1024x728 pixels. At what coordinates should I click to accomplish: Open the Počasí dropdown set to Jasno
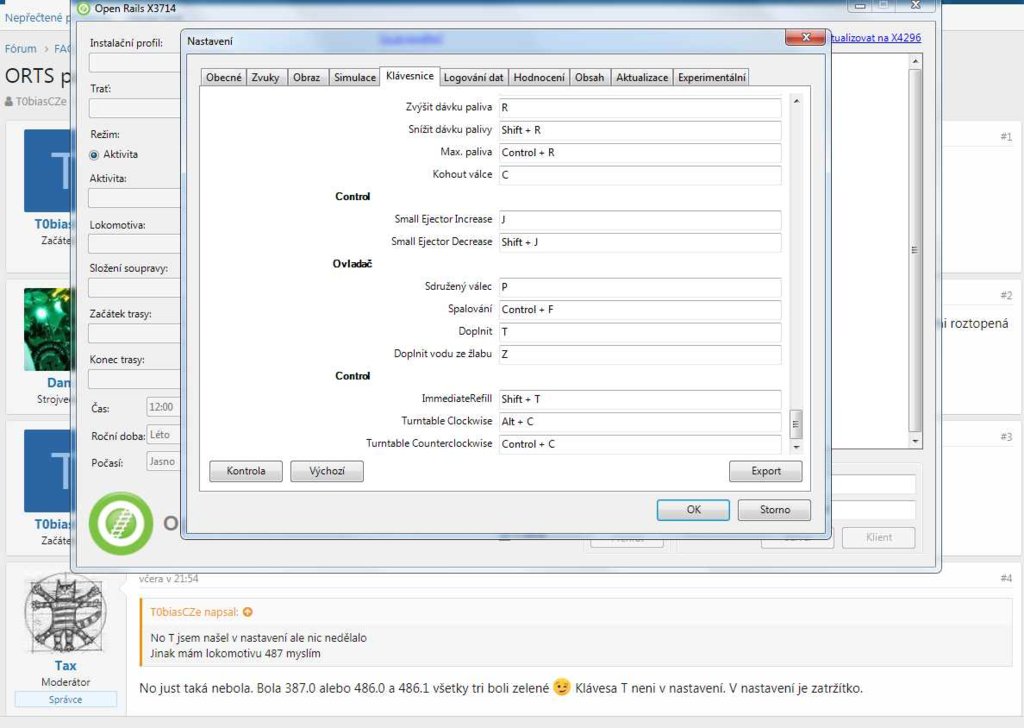[x=163, y=462]
